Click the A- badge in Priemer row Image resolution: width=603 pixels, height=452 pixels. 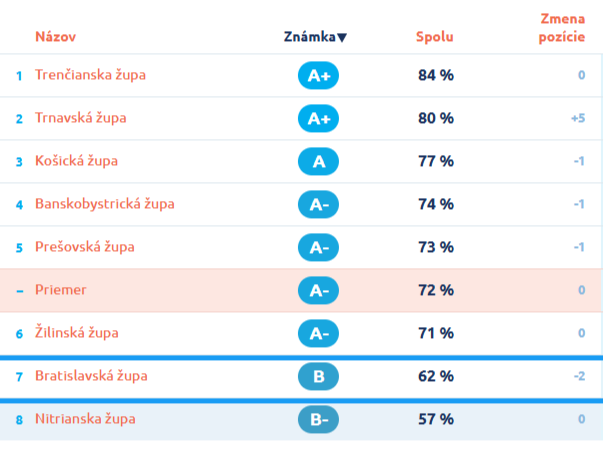click(x=318, y=290)
